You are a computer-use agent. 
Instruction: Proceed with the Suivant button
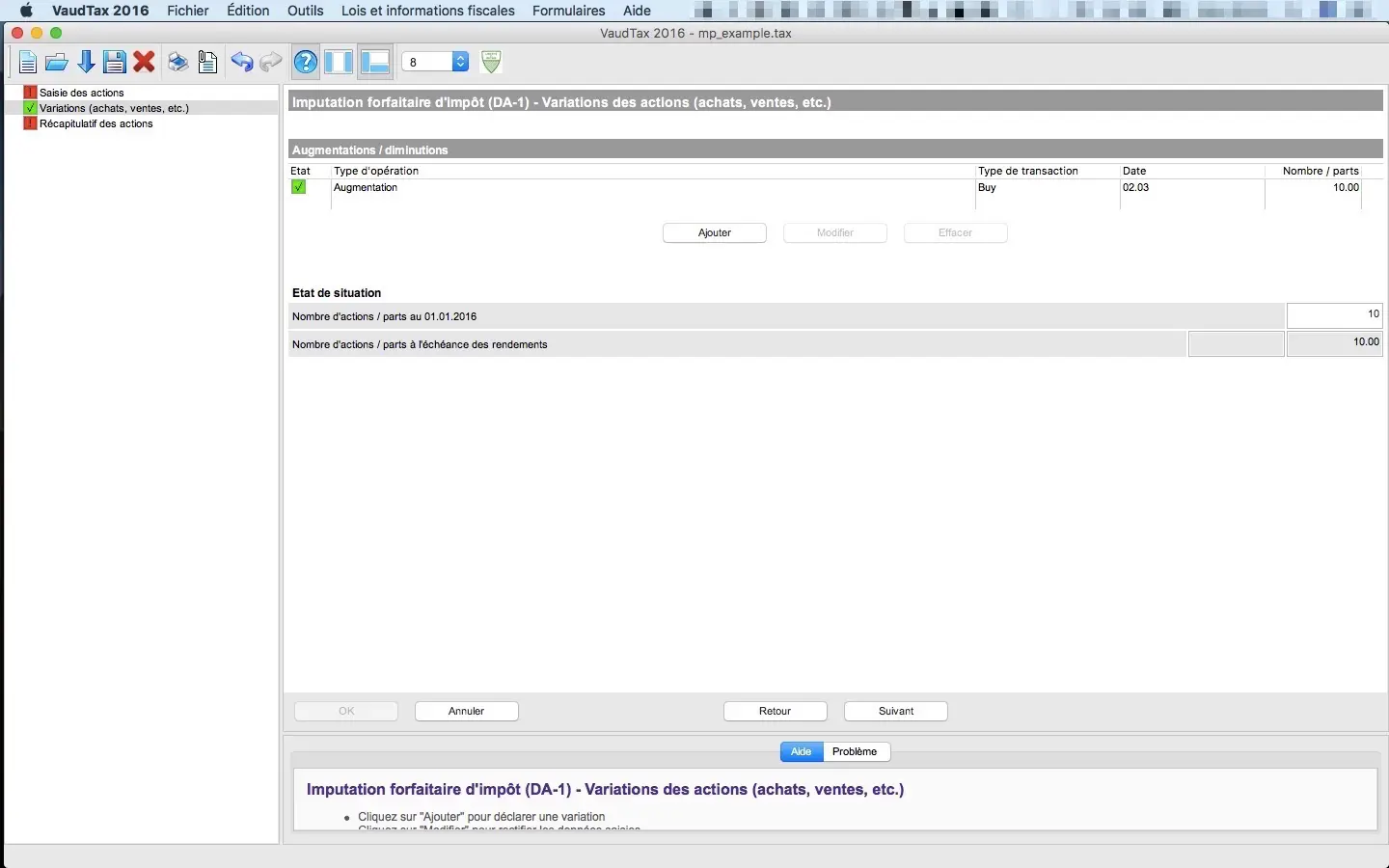point(896,711)
